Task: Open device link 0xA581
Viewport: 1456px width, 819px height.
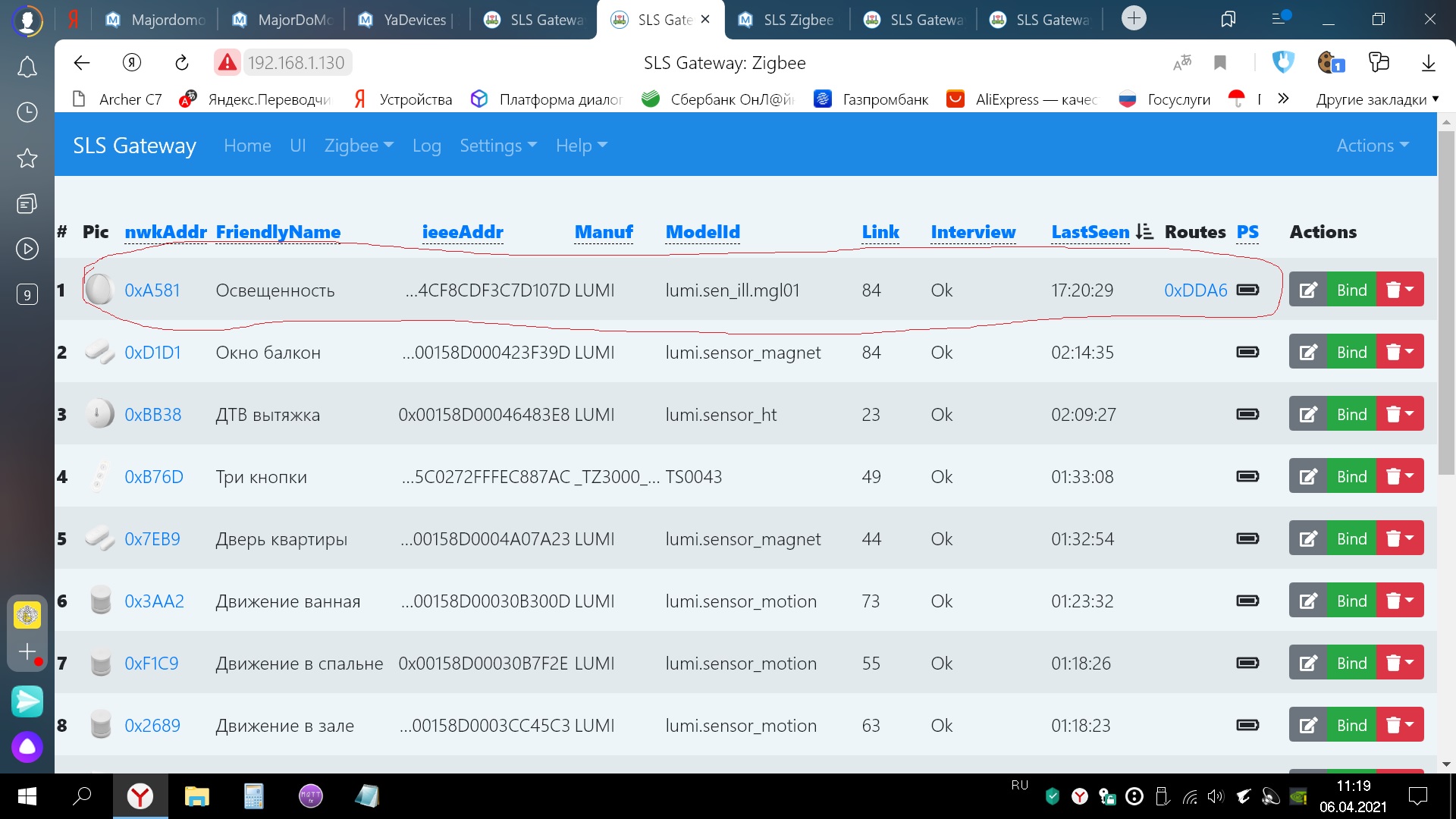Action: [x=152, y=290]
